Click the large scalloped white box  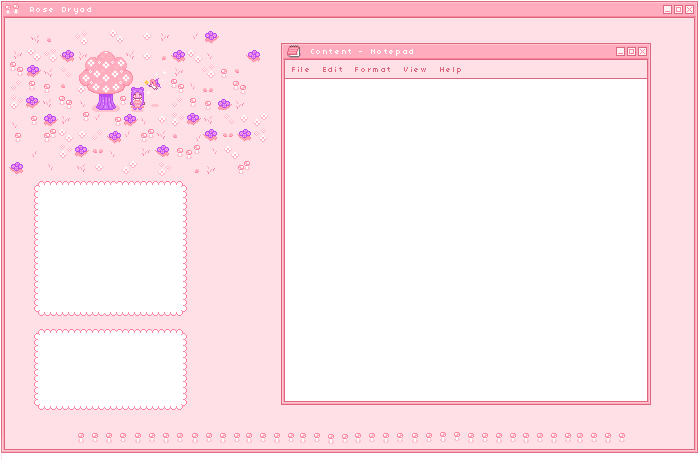pos(110,248)
